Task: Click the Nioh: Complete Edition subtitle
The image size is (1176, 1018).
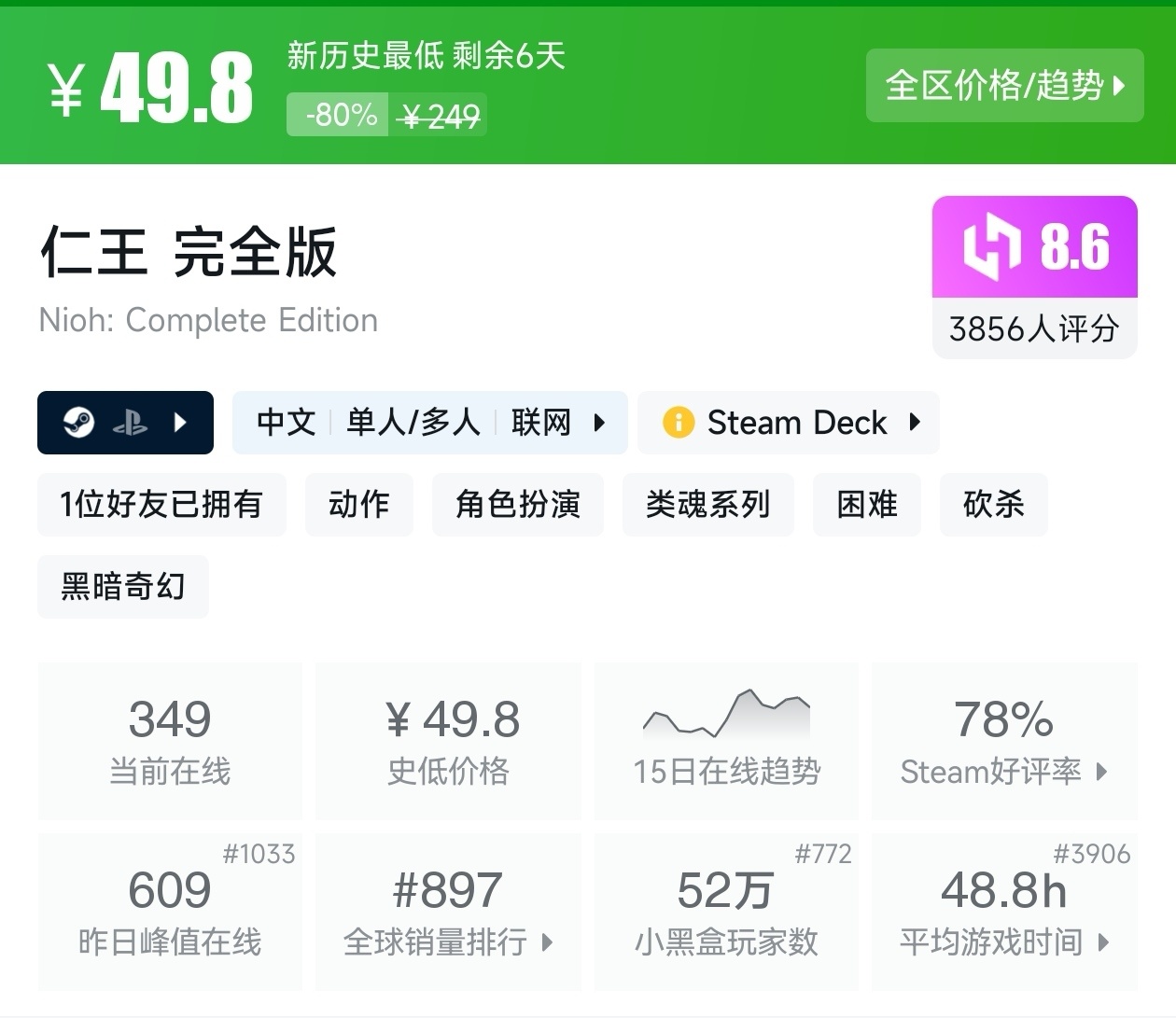Action: (208, 320)
